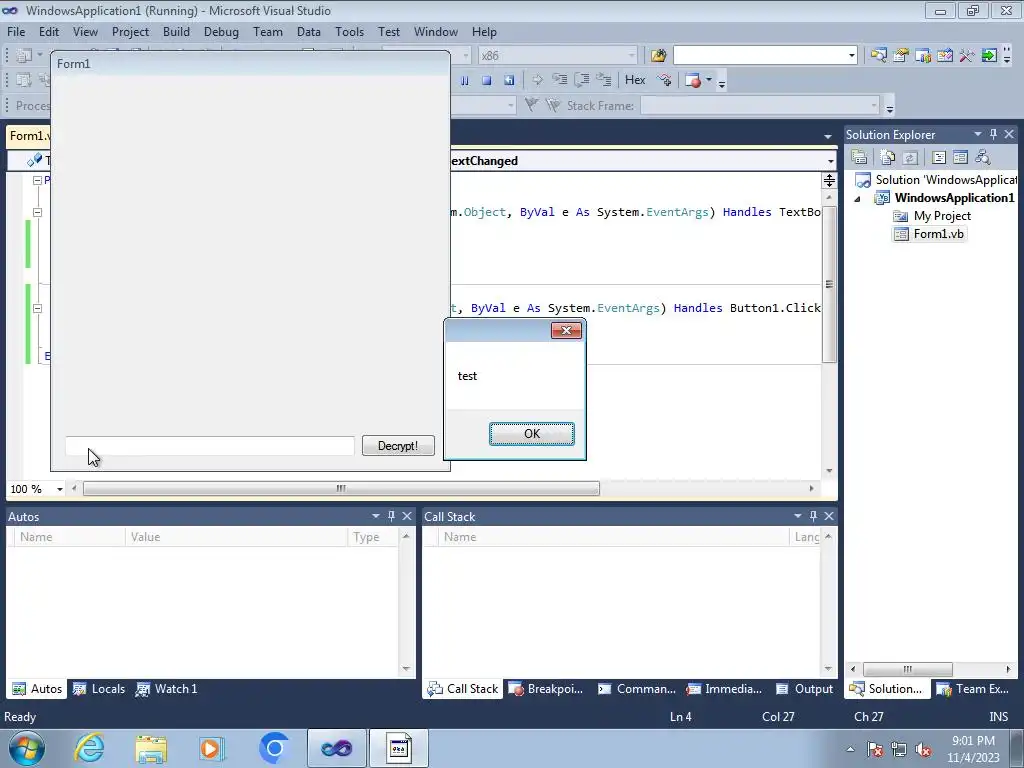
Task: Toggle Hex display in debug toolbar
Action: pyautogui.click(x=635, y=80)
